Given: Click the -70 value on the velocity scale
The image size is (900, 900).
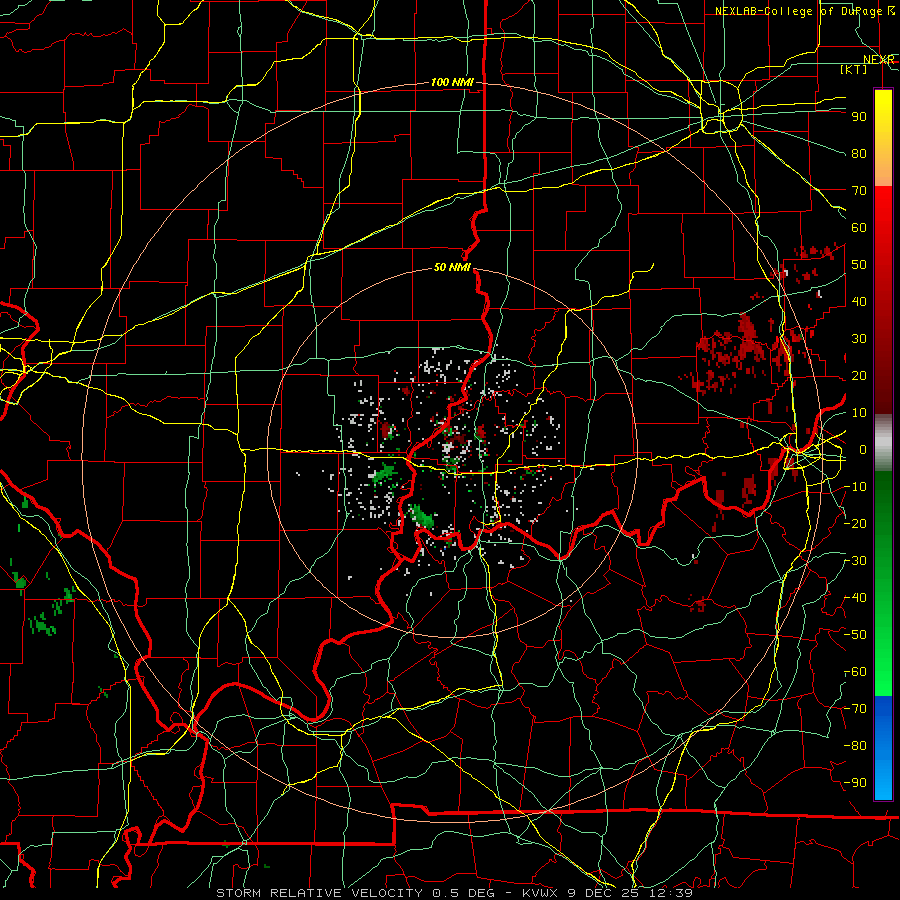Looking at the screenshot, I should pos(856,709).
